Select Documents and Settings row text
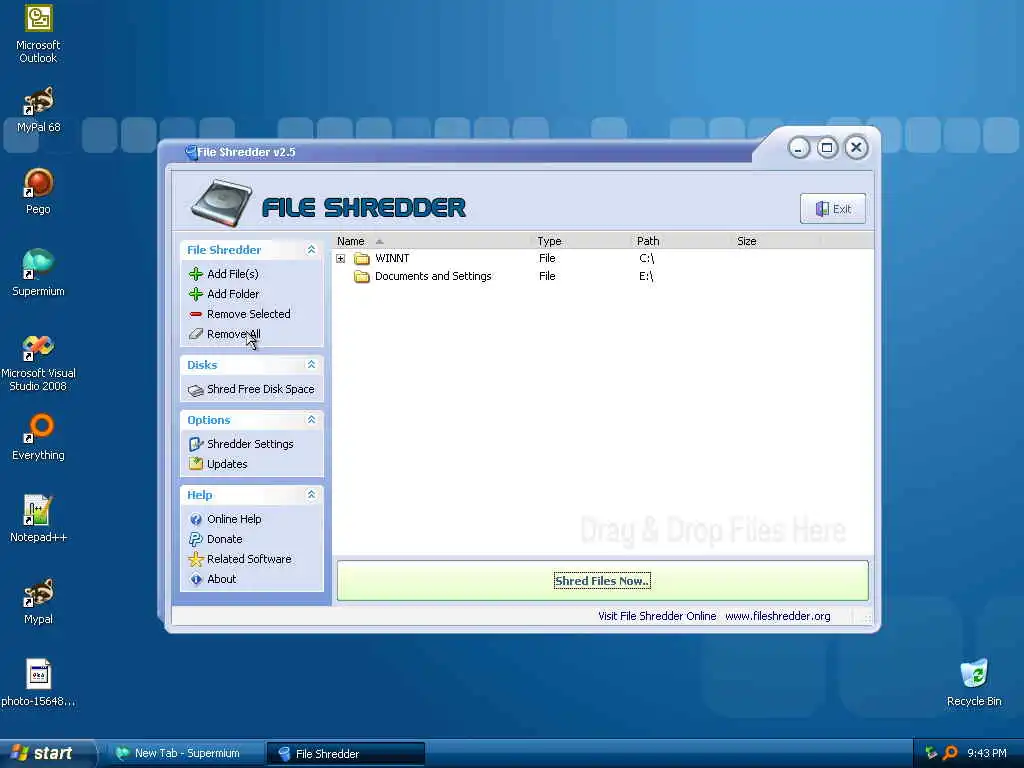1024x768 pixels. pos(433,276)
